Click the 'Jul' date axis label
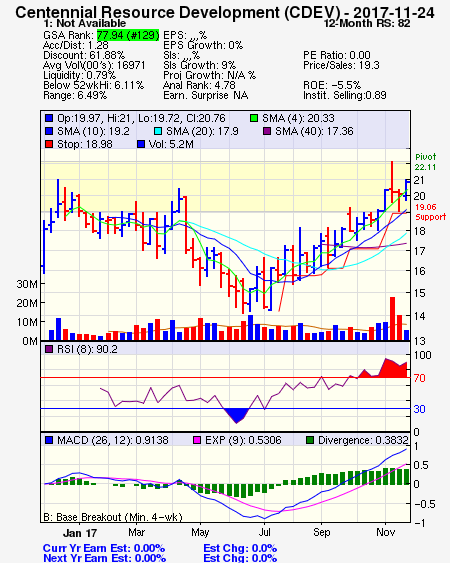Image resolution: width=450 pixels, height=563 pixels. (x=264, y=532)
